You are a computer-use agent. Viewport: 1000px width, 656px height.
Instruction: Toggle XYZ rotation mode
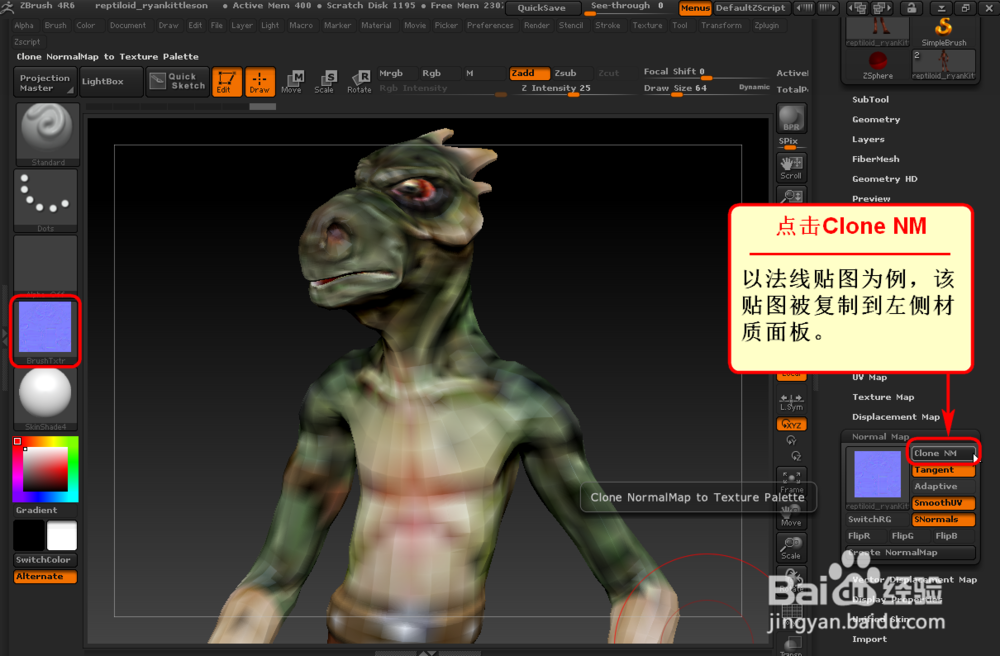791,425
